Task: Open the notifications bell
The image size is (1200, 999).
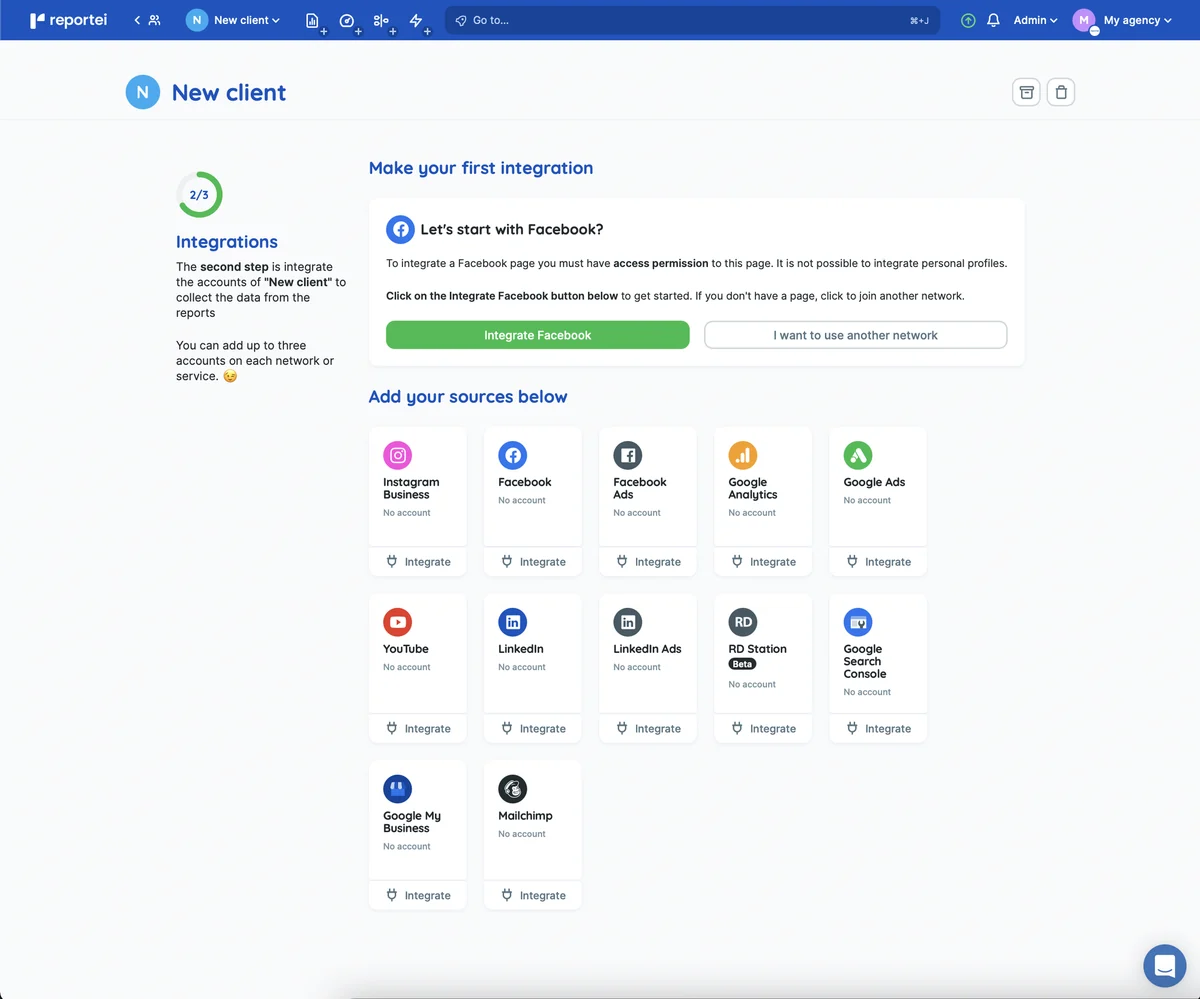Action: click(993, 20)
